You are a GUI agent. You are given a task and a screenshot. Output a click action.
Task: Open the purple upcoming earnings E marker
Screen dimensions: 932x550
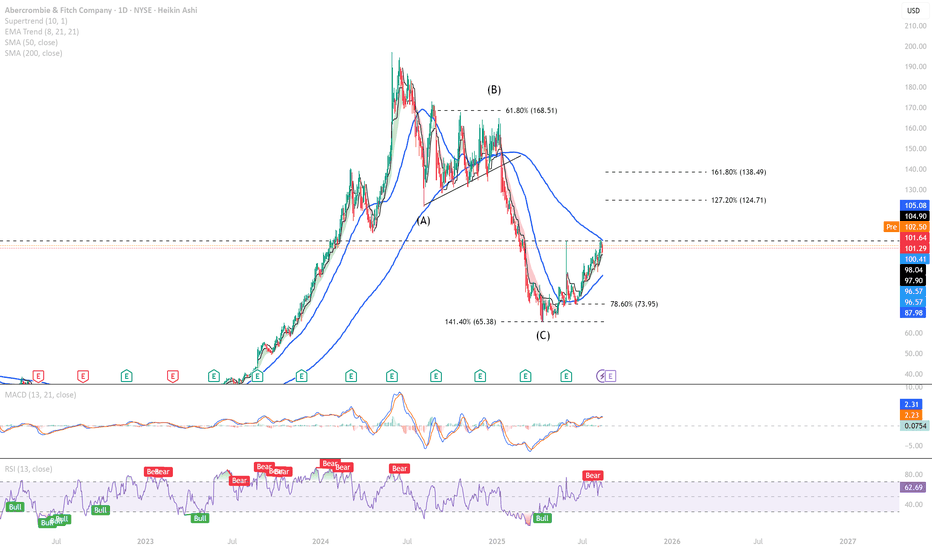610,376
